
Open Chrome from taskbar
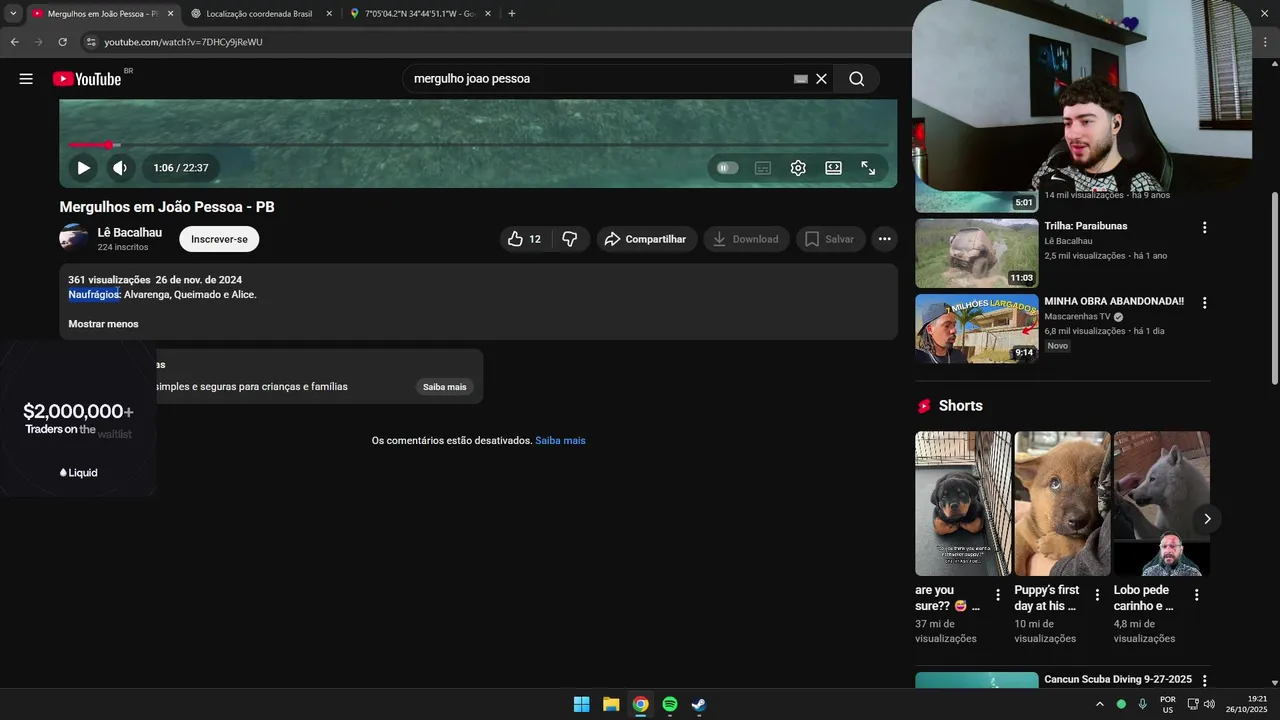640,704
